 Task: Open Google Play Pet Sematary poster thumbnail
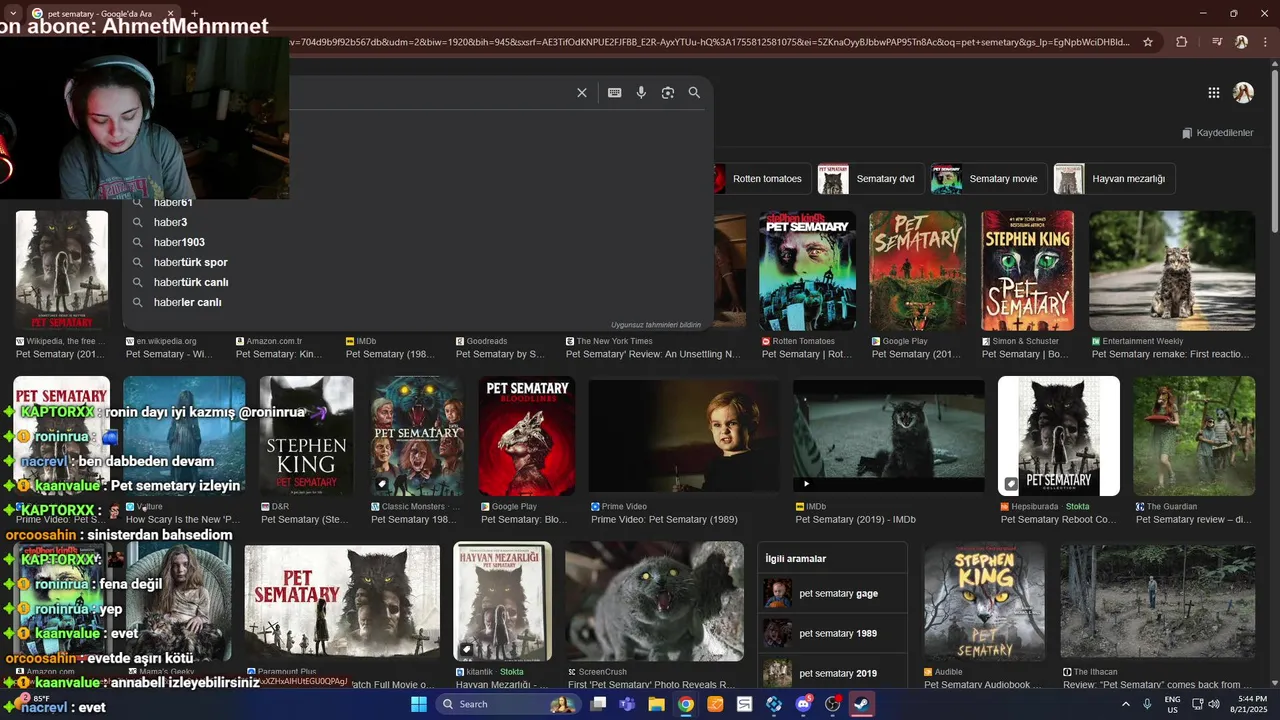click(x=918, y=270)
